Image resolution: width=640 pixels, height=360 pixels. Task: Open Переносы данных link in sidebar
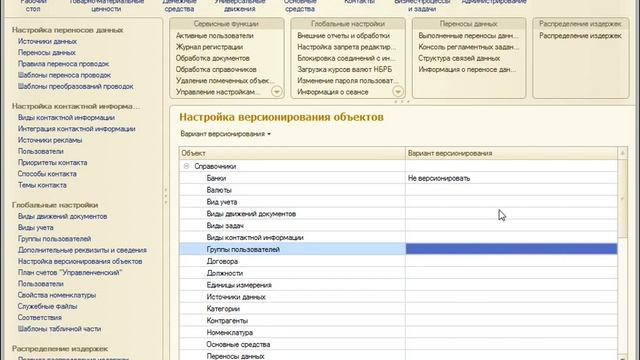(x=47, y=53)
